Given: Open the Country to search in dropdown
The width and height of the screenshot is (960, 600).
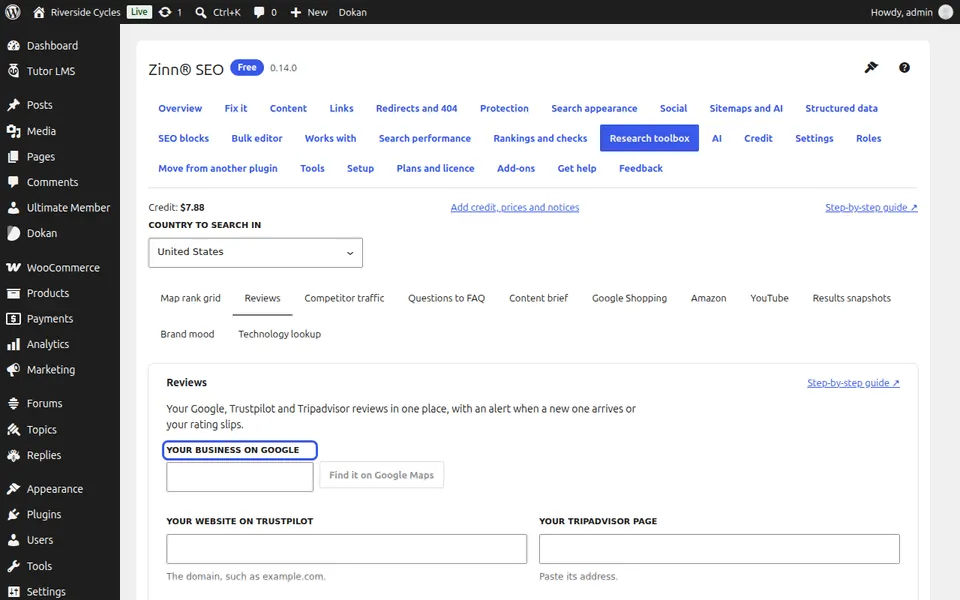Looking at the screenshot, I should [255, 252].
